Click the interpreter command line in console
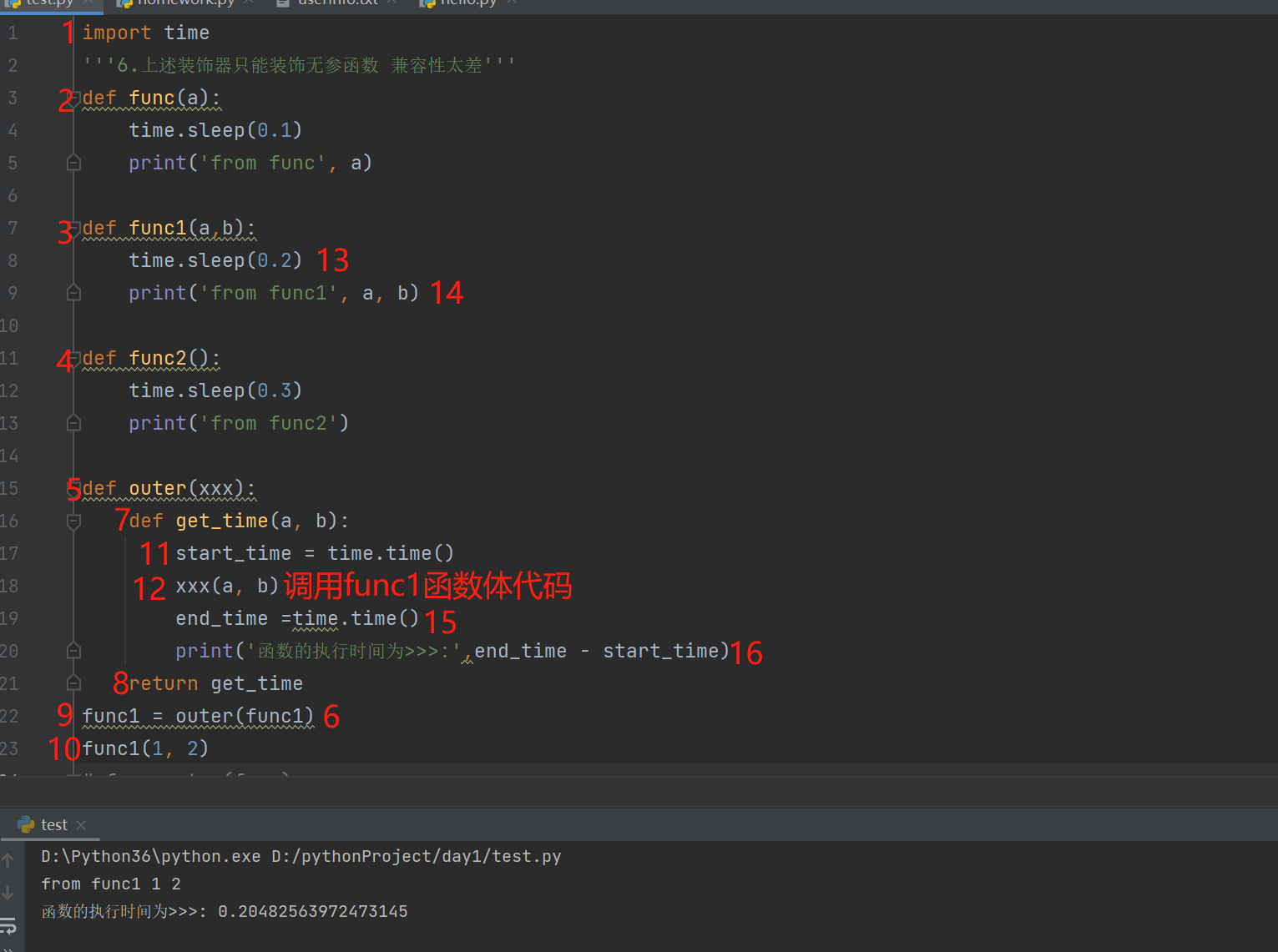Viewport: 1278px width, 952px height. pos(301,856)
